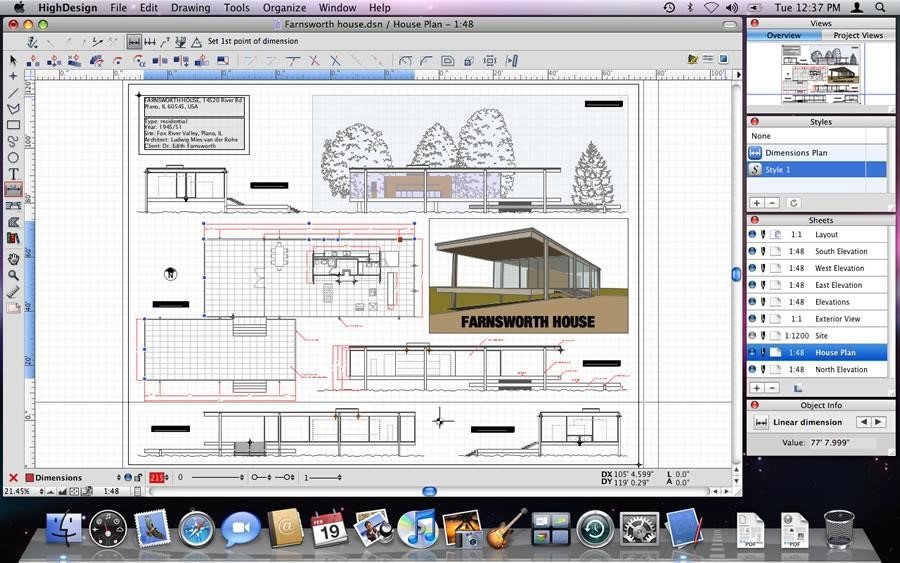Toggle visibility of Layout sheet
The image size is (900, 563).
tap(752, 234)
